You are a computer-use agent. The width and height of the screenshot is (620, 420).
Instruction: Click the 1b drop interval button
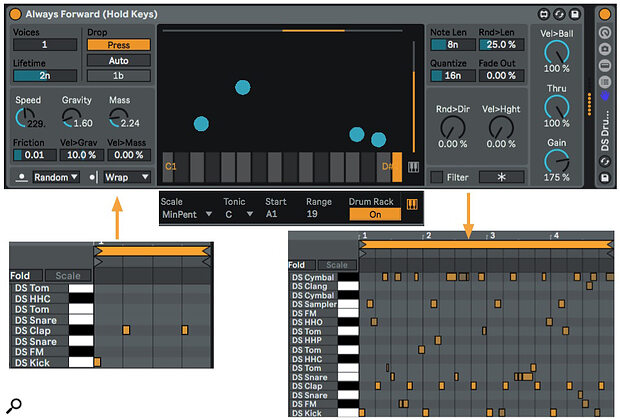pos(119,76)
